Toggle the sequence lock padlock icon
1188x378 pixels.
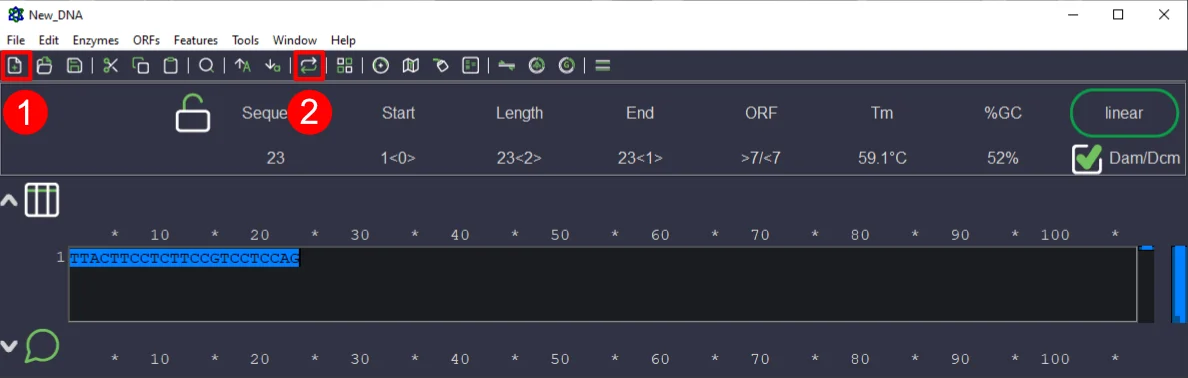pyautogui.click(x=193, y=112)
